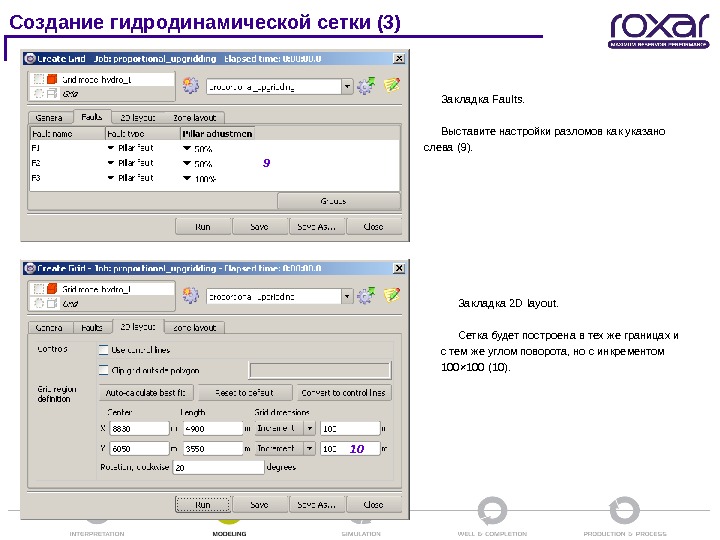Click the WELL & COMPLETION cycle icon
Image resolution: width=720 pixels, height=540 pixels.
tap(492, 511)
